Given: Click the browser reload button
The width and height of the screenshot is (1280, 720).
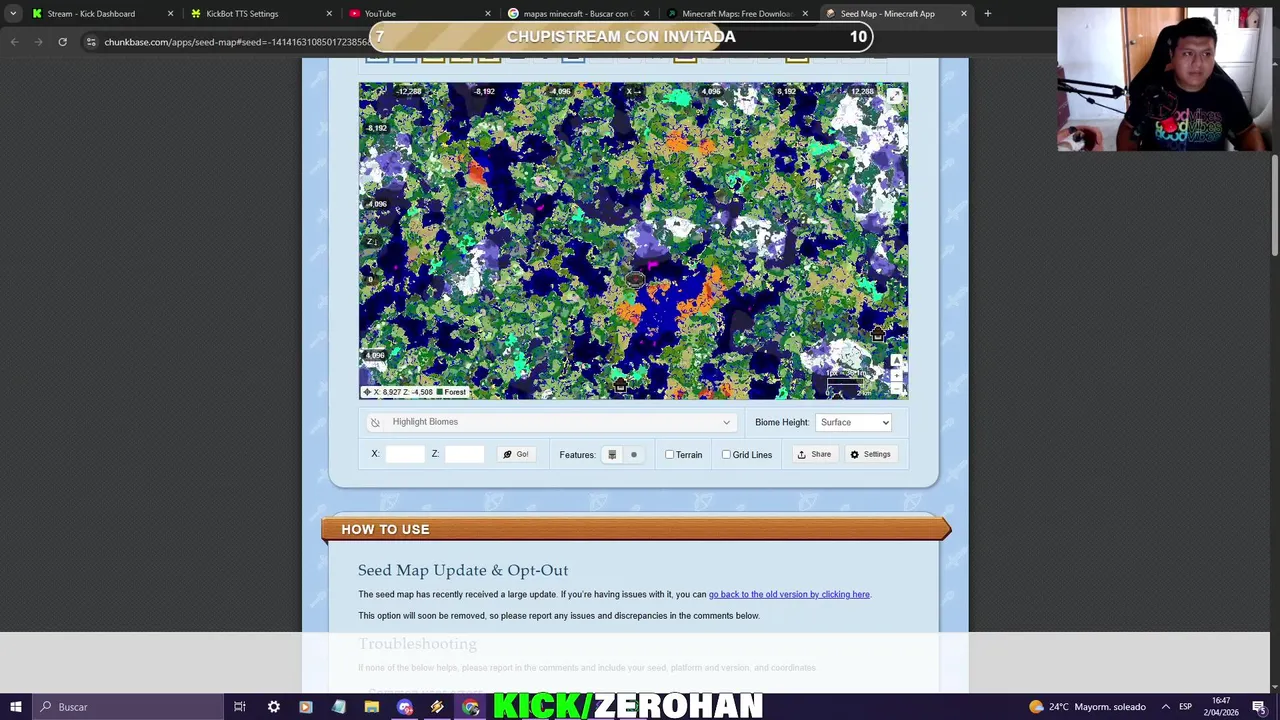Looking at the screenshot, I should pyautogui.click(x=62, y=42).
